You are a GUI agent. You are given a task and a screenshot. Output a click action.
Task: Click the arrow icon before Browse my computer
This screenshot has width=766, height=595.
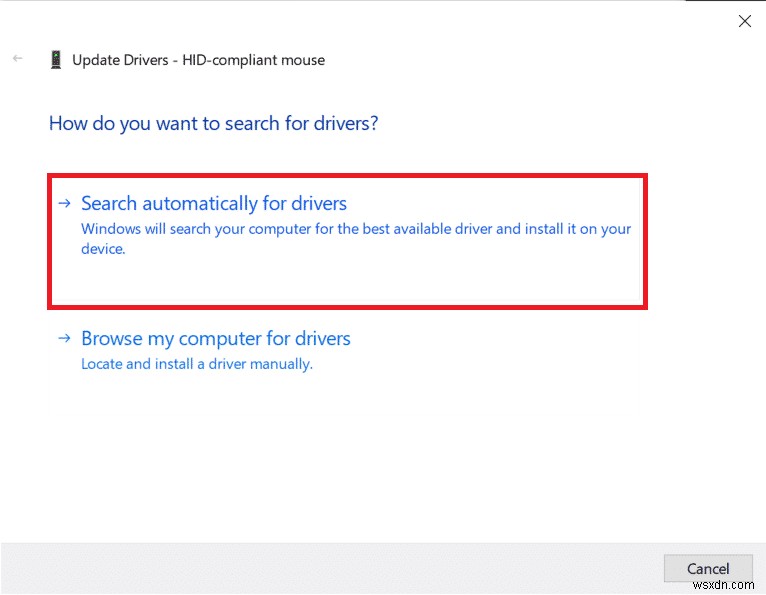(x=64, y=338)
